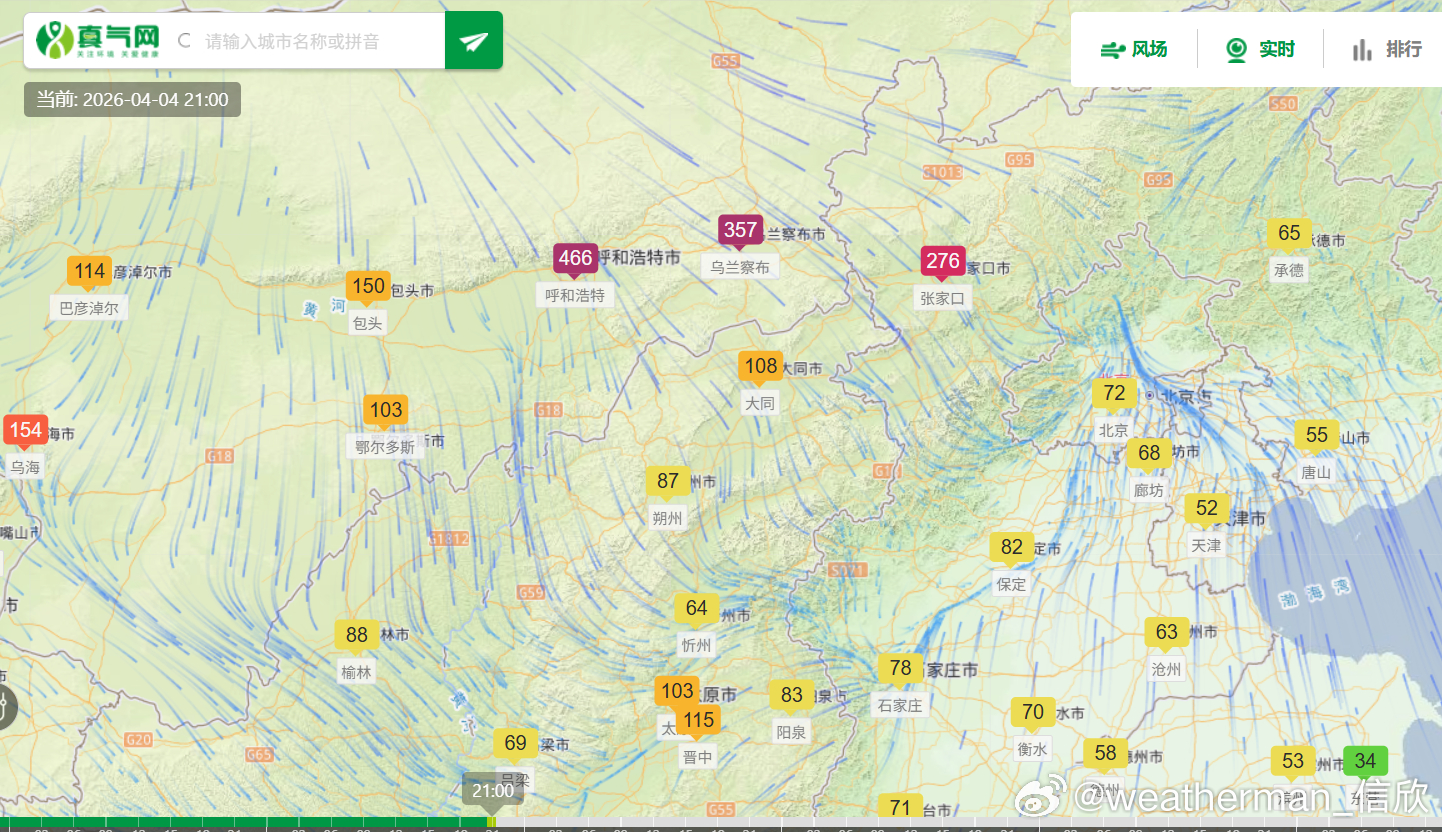Screen dimensions: 1442x832
Task: Click the 154 AQI marker for 乌海
Action: (25, 431)
